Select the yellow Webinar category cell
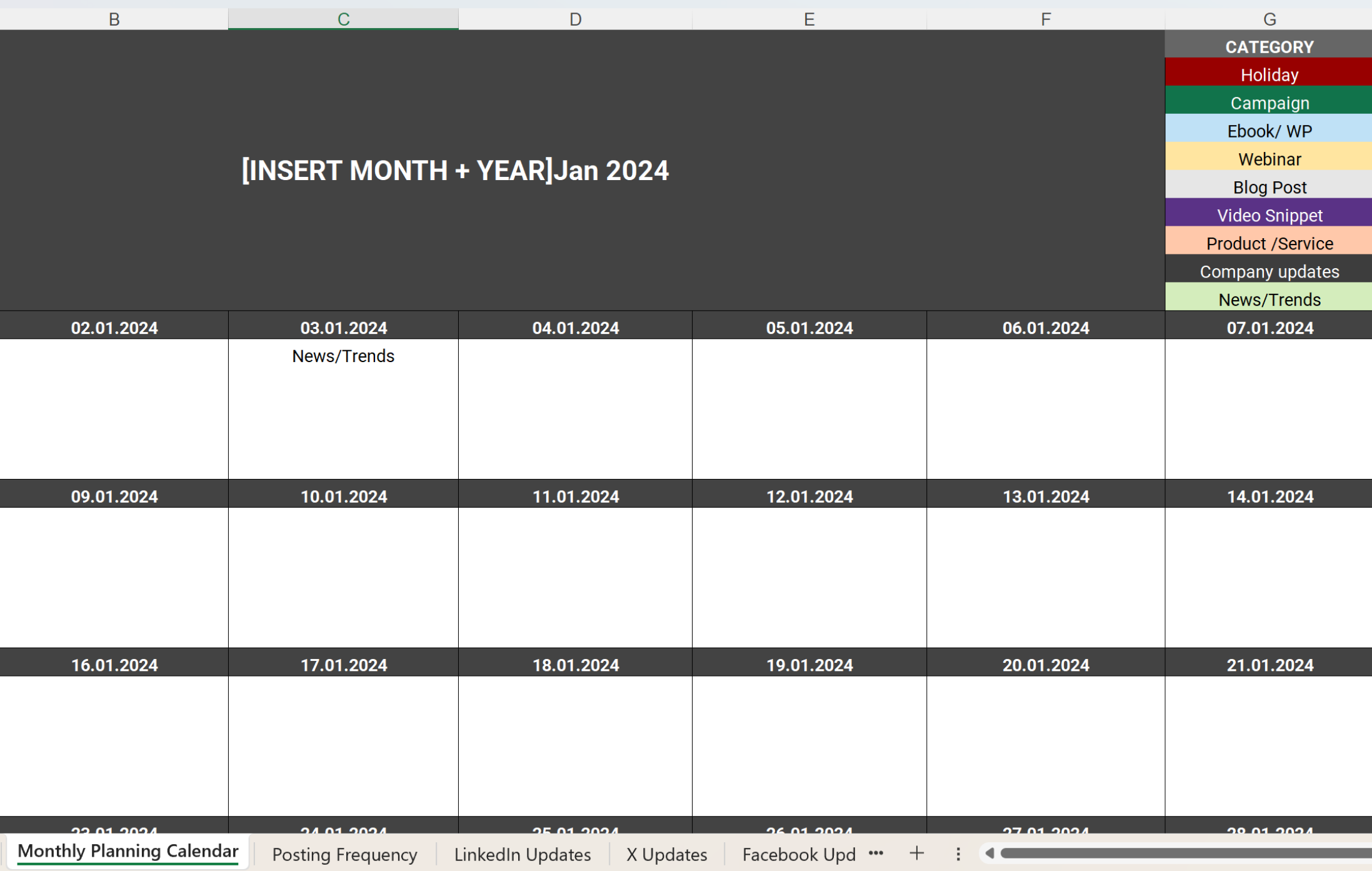The image size is (1372, 871). (x=1269, y=159)
